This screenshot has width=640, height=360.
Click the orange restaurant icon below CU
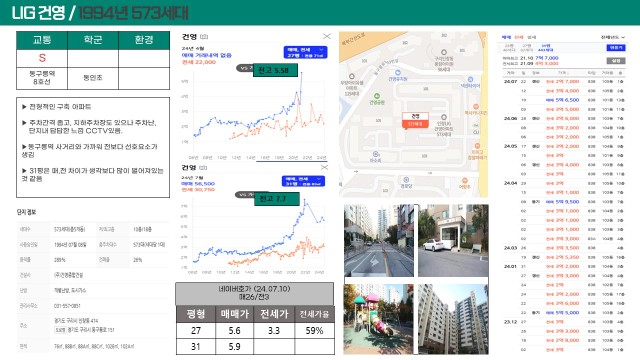click(x=477, y=146)
